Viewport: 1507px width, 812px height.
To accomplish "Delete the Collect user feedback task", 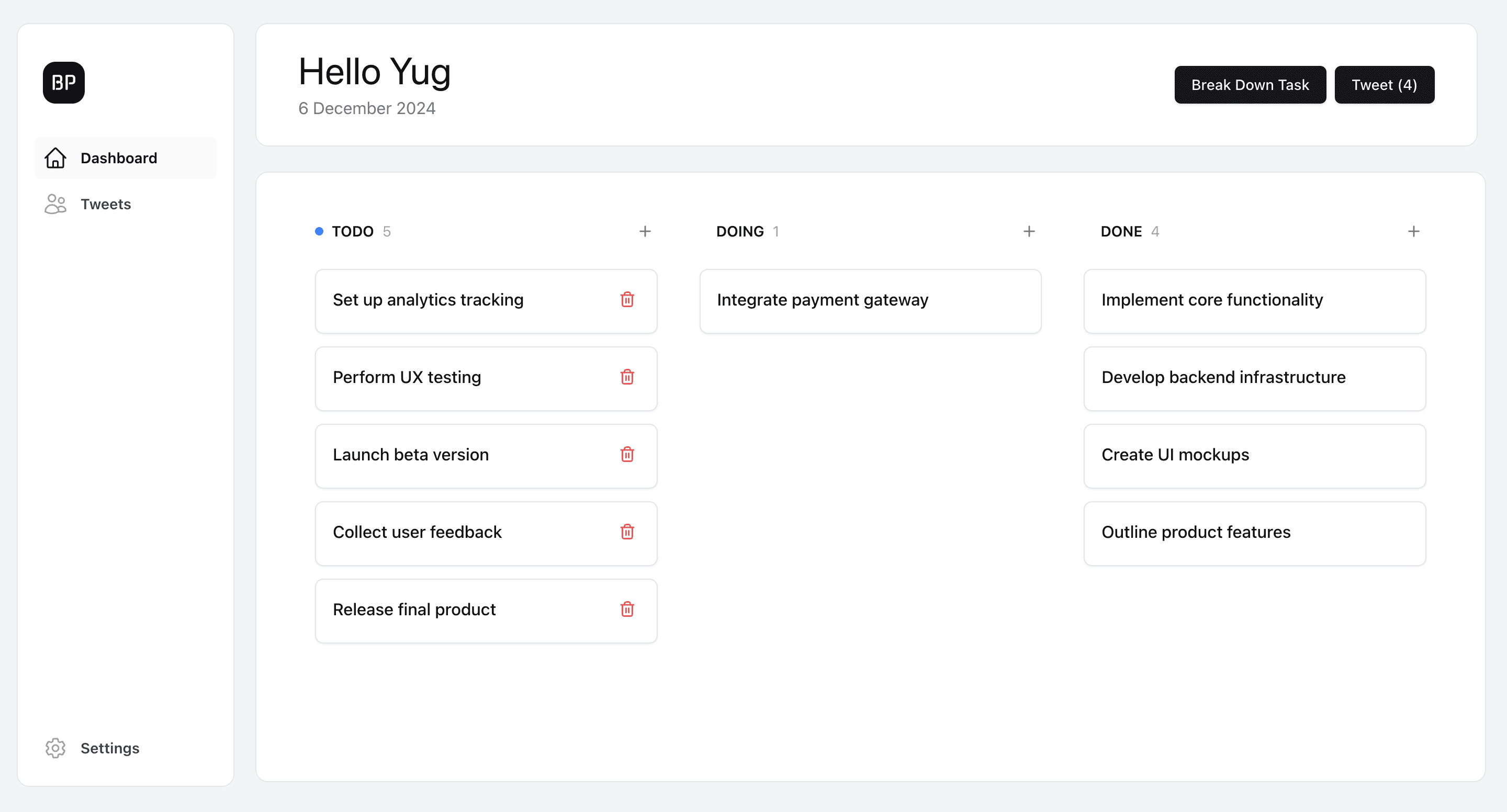I will [627, 532].
